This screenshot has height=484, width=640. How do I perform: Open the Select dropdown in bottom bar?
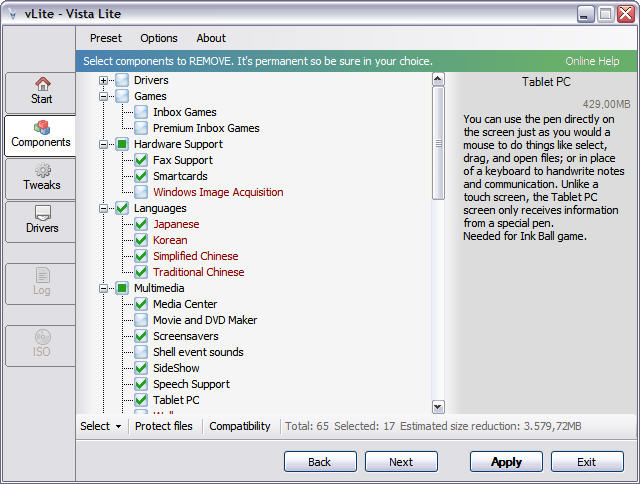coord(101,426)
